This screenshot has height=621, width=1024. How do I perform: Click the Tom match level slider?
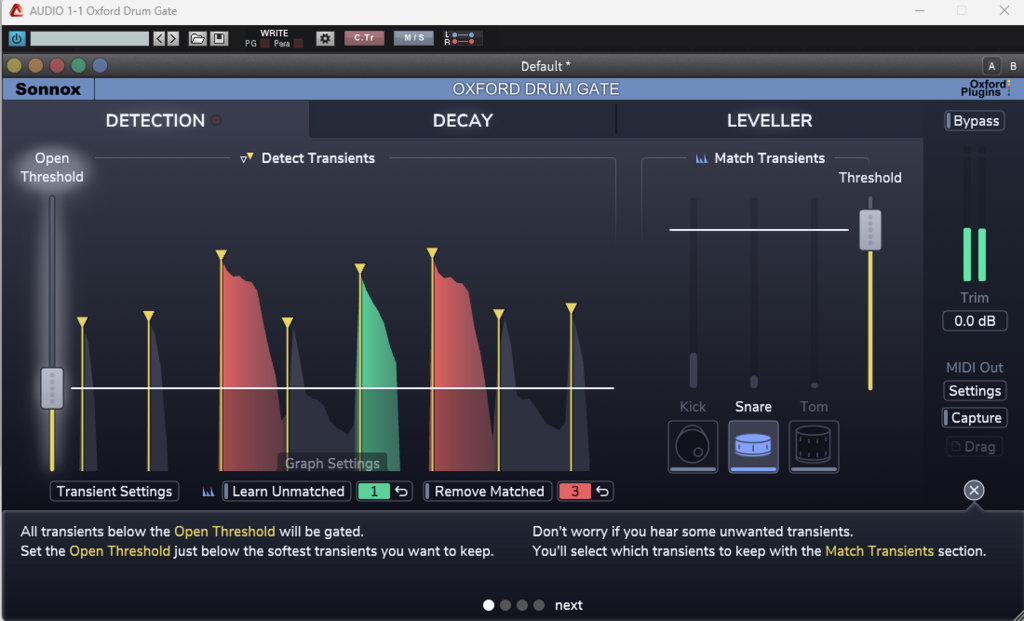point(814,293)
